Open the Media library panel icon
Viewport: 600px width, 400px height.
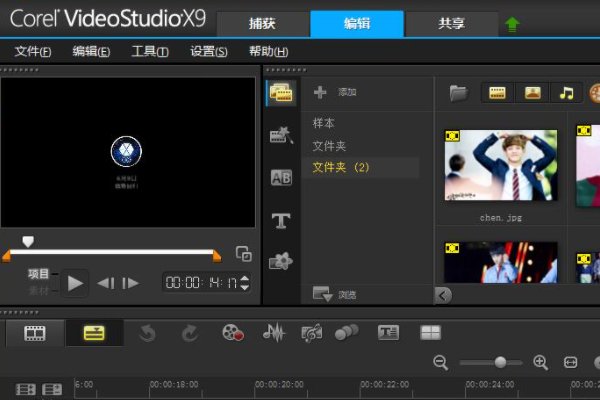[281, 93]
